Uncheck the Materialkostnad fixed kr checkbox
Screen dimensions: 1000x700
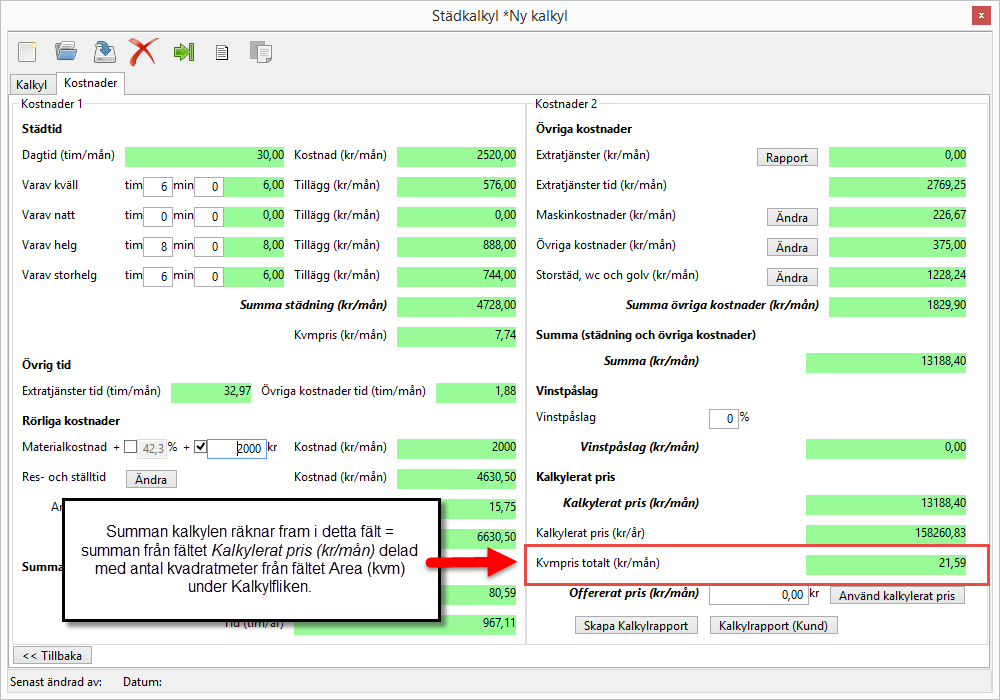pyautogui.click(x=200, y=447)
